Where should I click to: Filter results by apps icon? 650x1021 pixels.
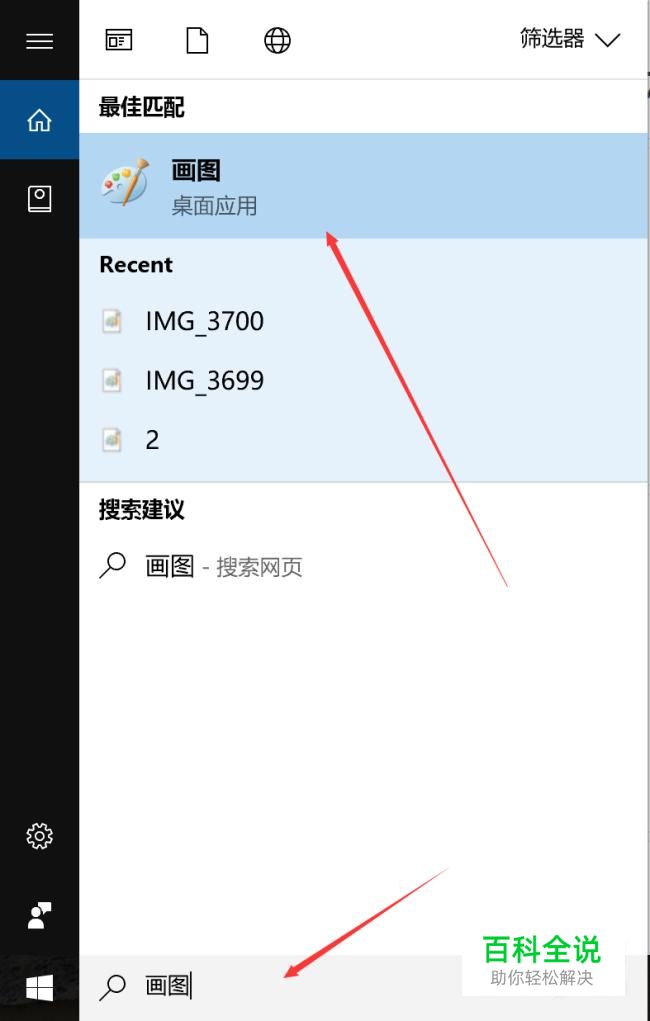tap(119, 40)
